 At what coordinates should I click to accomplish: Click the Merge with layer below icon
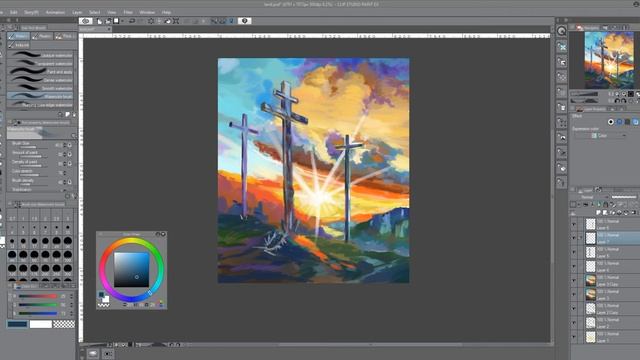point(626,212)
